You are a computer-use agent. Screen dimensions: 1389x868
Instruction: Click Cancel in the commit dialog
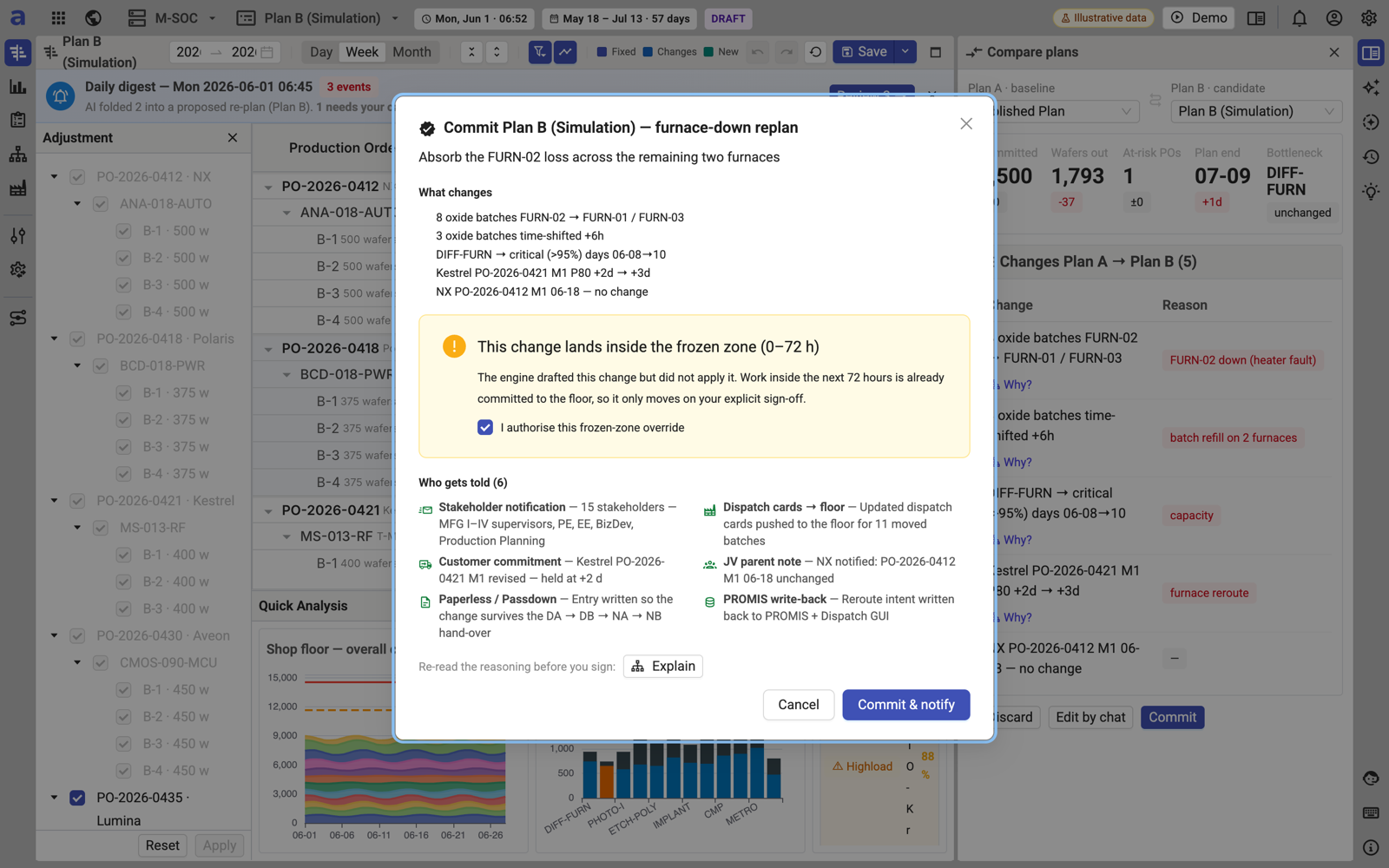[799, 705]
